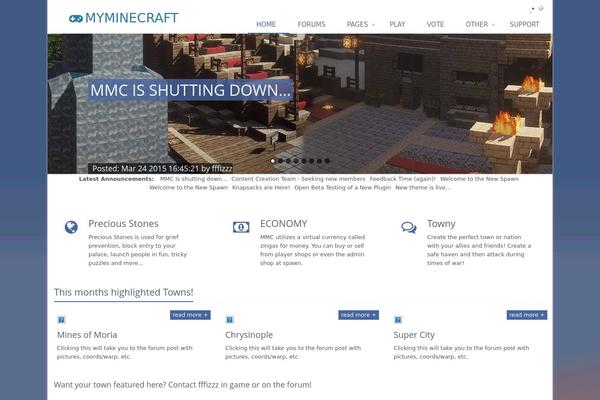600x400 pixels.
Task: Select the seventh slideshow dot
Action: pyautogui.click(x=319, y=161)
